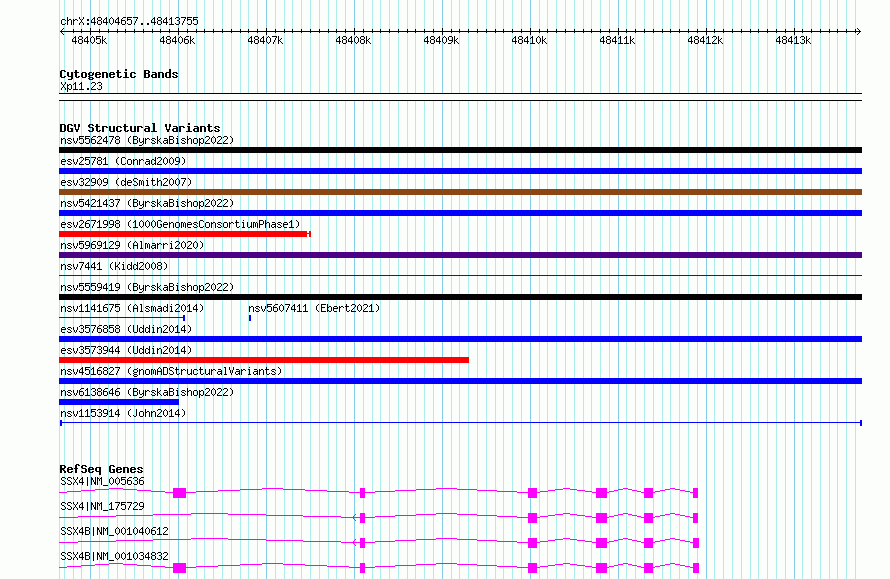
Task: Select the long red bar for esv3573944
Action: [264, 360]
